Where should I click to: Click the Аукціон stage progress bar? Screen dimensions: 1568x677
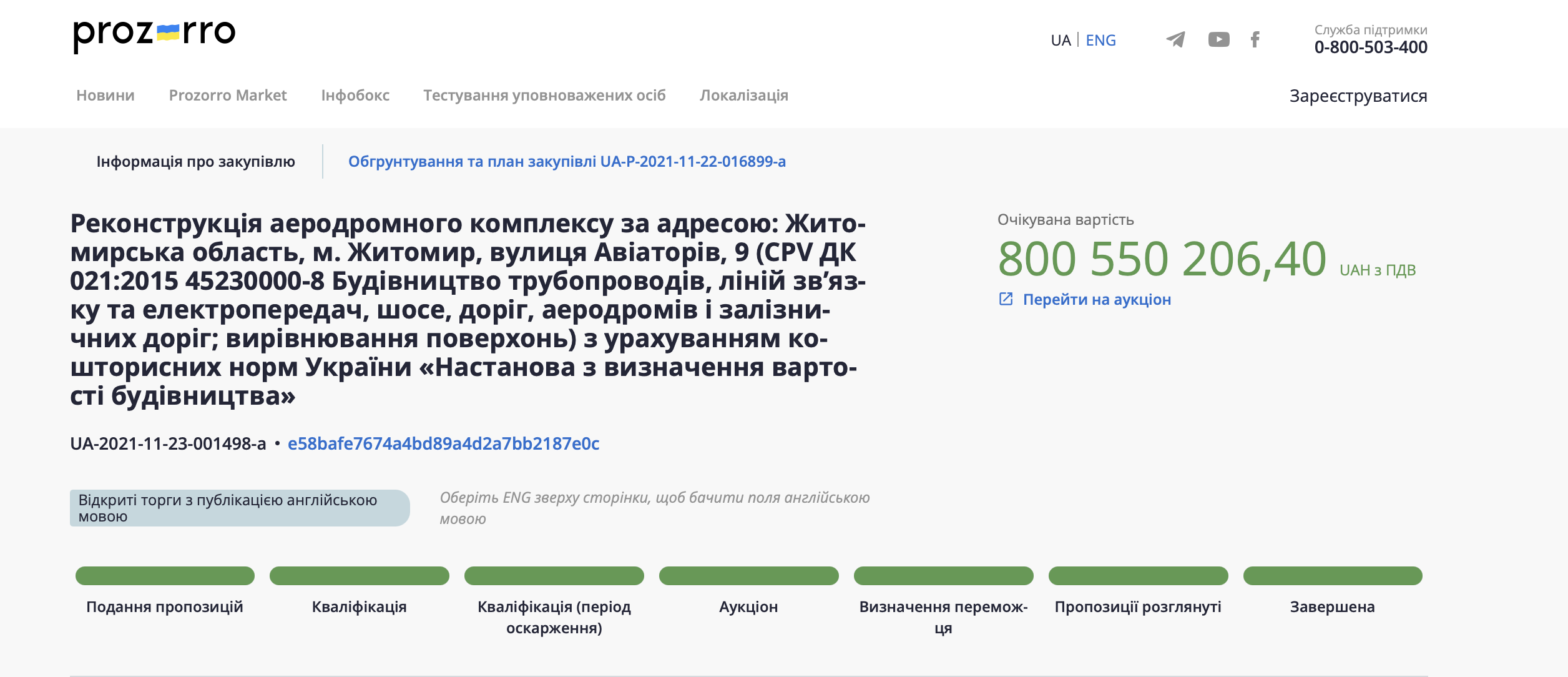click(x=749, y=575)
